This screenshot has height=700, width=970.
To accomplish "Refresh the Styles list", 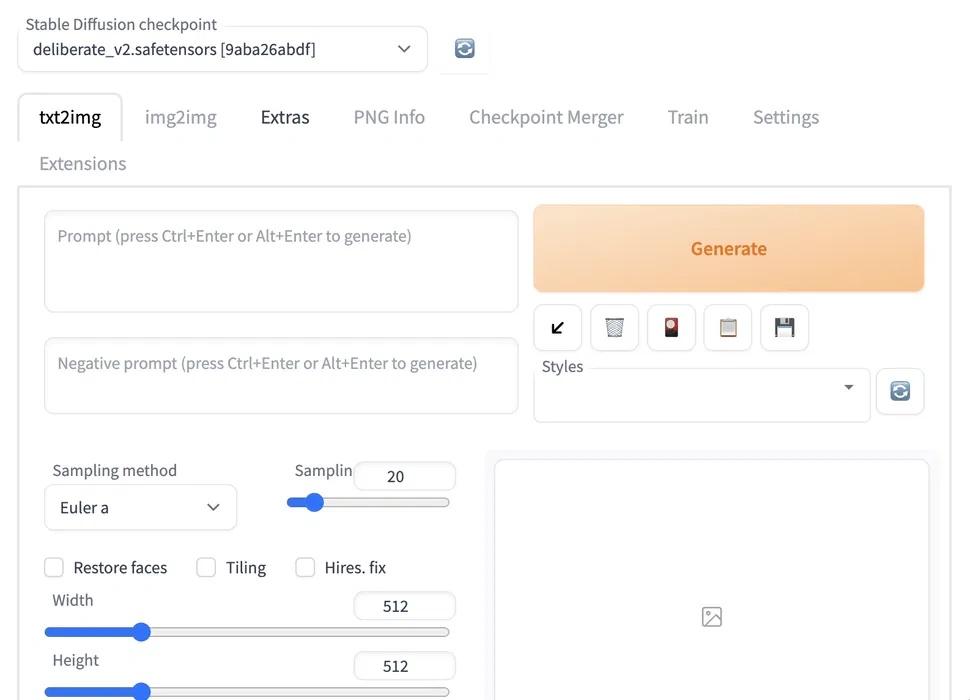I will 900,391.
